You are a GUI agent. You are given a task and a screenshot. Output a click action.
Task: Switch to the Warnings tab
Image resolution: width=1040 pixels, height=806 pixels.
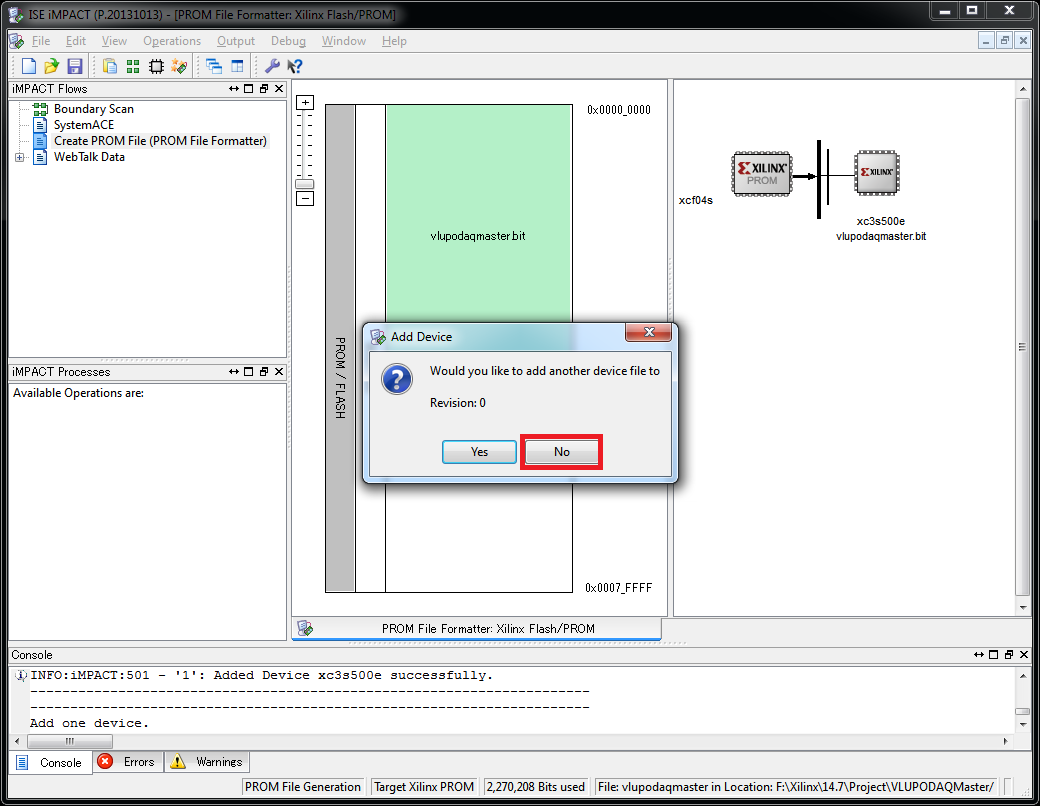point(207,762)
